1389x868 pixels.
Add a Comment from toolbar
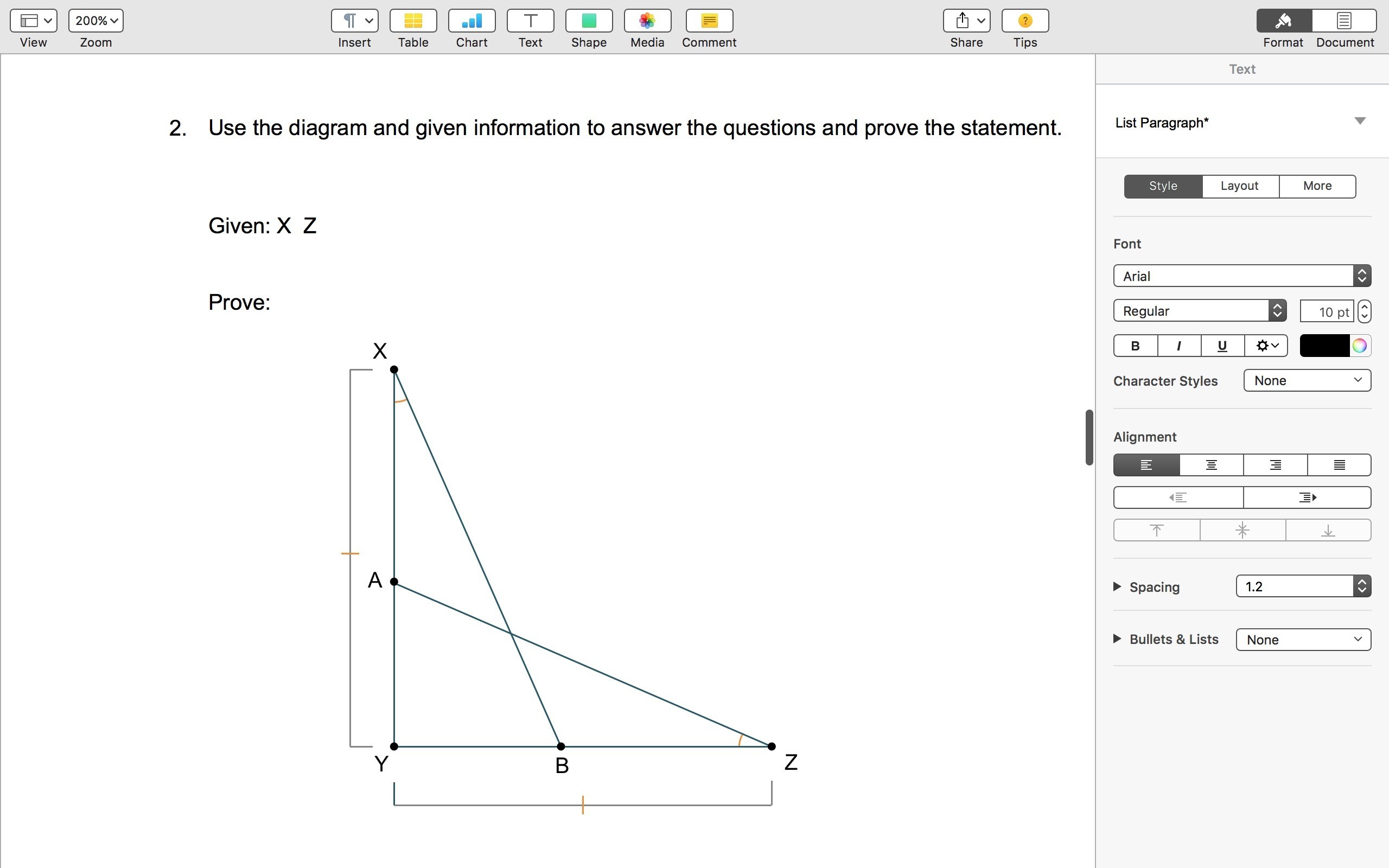pyautogui.click(x=709, y=21)
